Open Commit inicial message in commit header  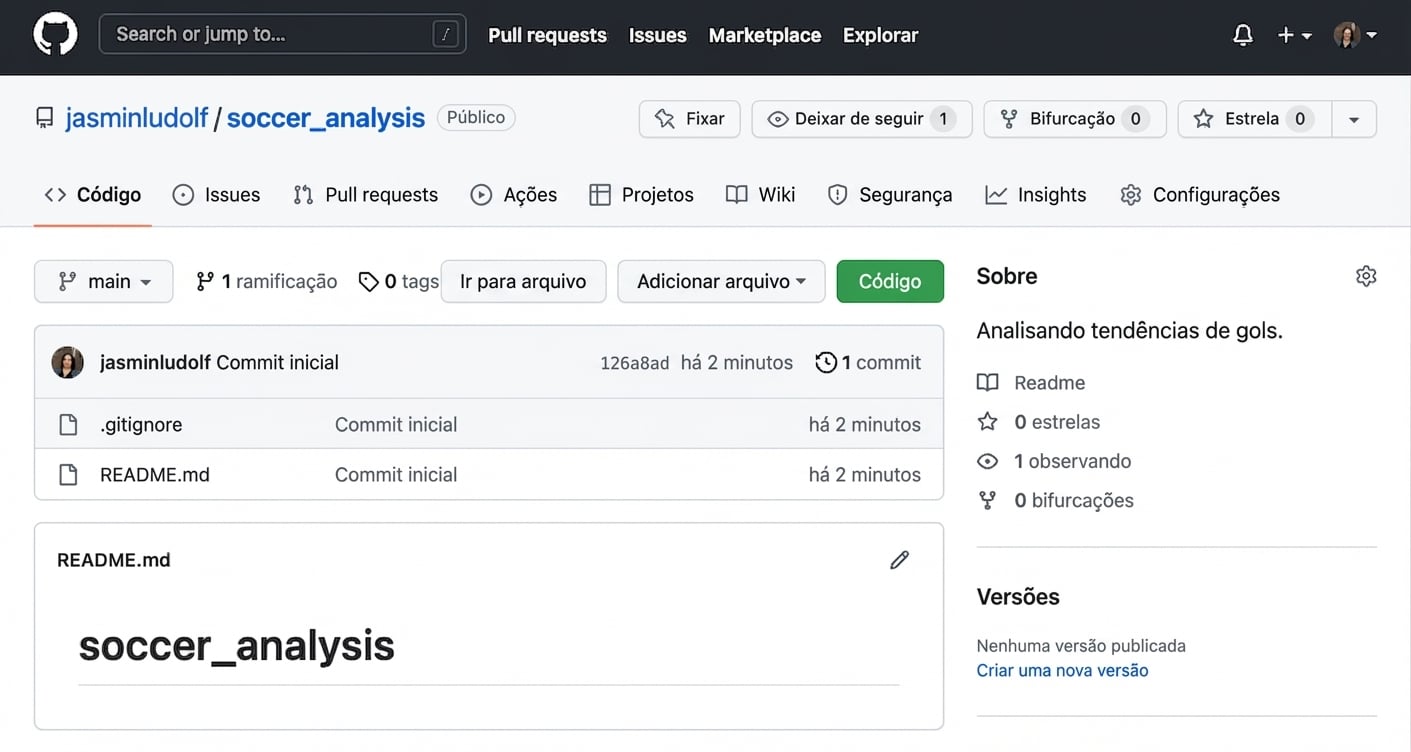278,363
